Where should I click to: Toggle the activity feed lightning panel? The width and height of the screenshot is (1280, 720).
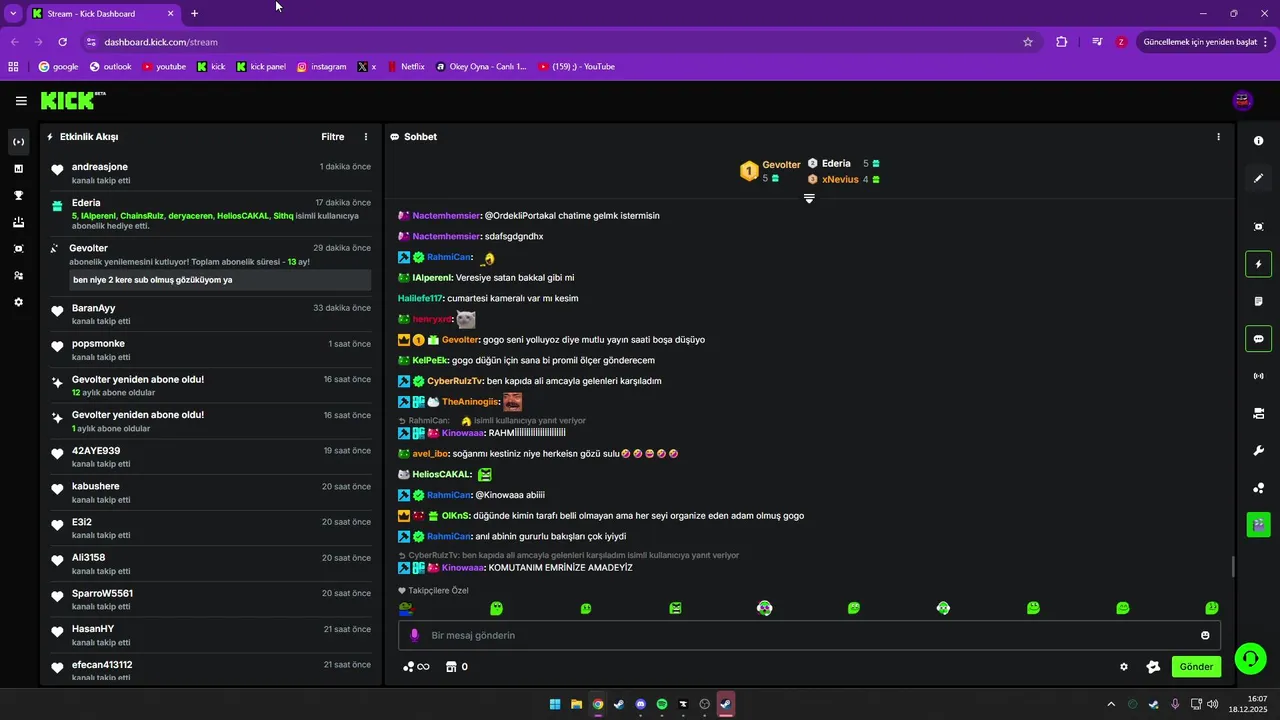tap(1258, 264)
